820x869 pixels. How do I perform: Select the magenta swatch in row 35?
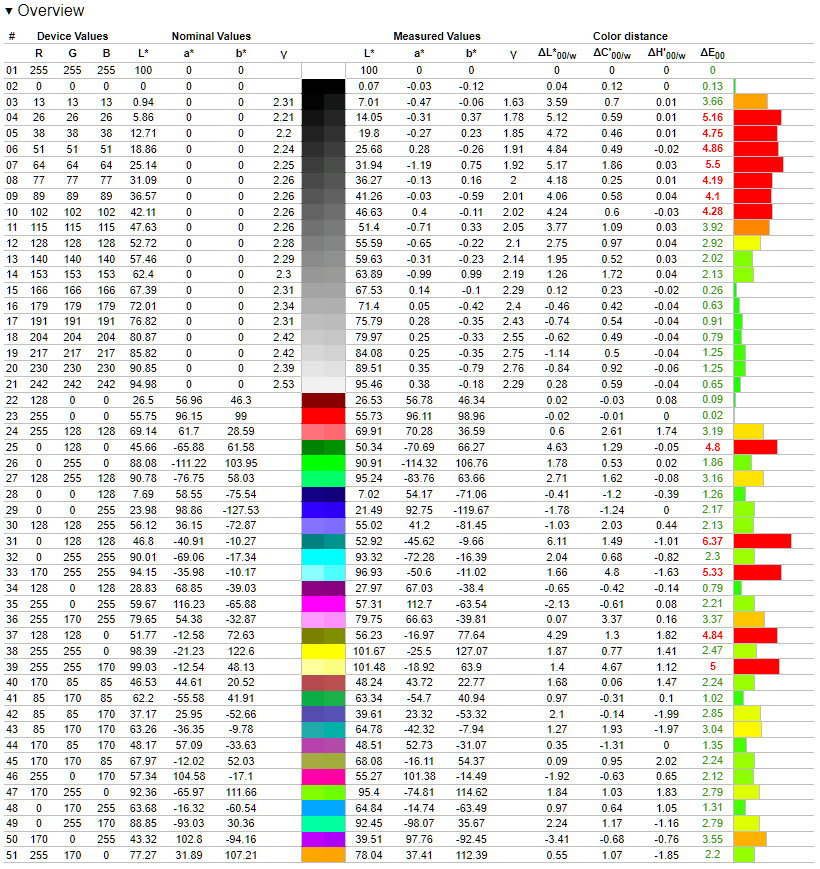[x=323, y=605]
